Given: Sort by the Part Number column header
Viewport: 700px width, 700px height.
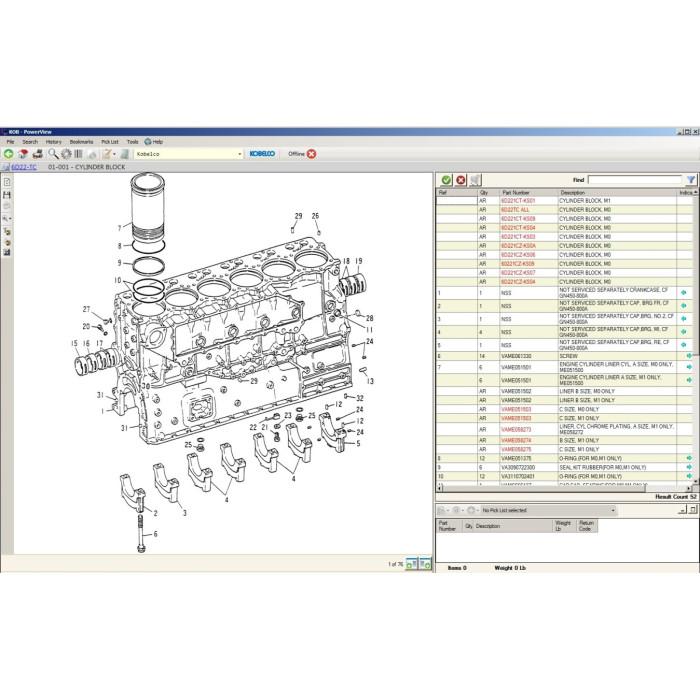Looking at the screenshot, I should click(529, 192).
